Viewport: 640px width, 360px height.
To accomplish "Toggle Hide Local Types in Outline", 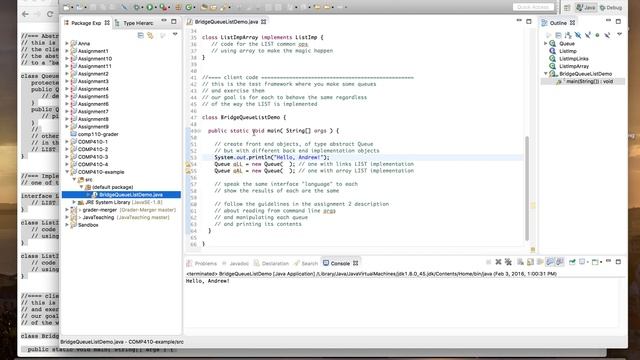I will [607, 36].
